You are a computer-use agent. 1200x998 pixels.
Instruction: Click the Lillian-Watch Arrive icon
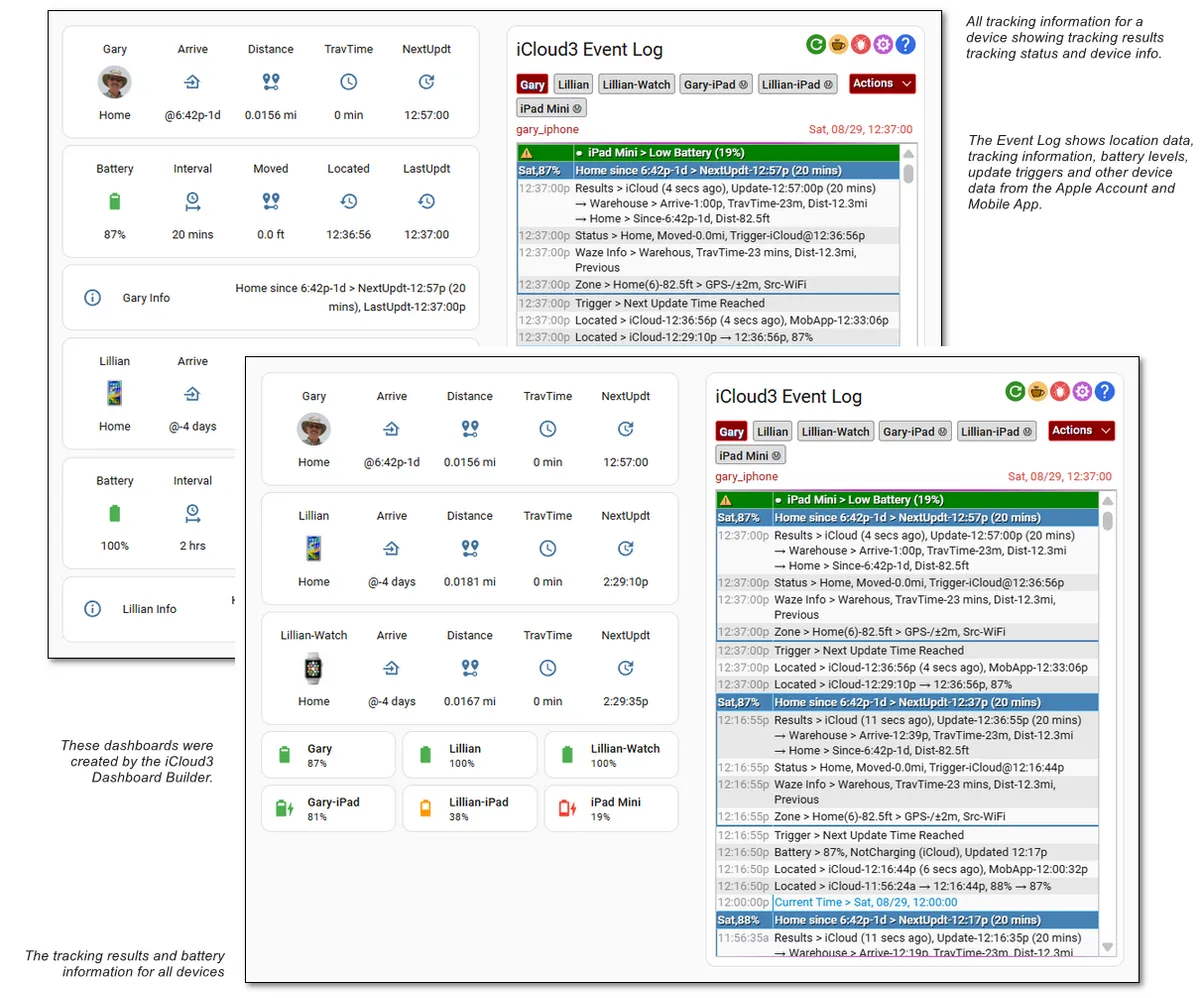tap(392, 668)
